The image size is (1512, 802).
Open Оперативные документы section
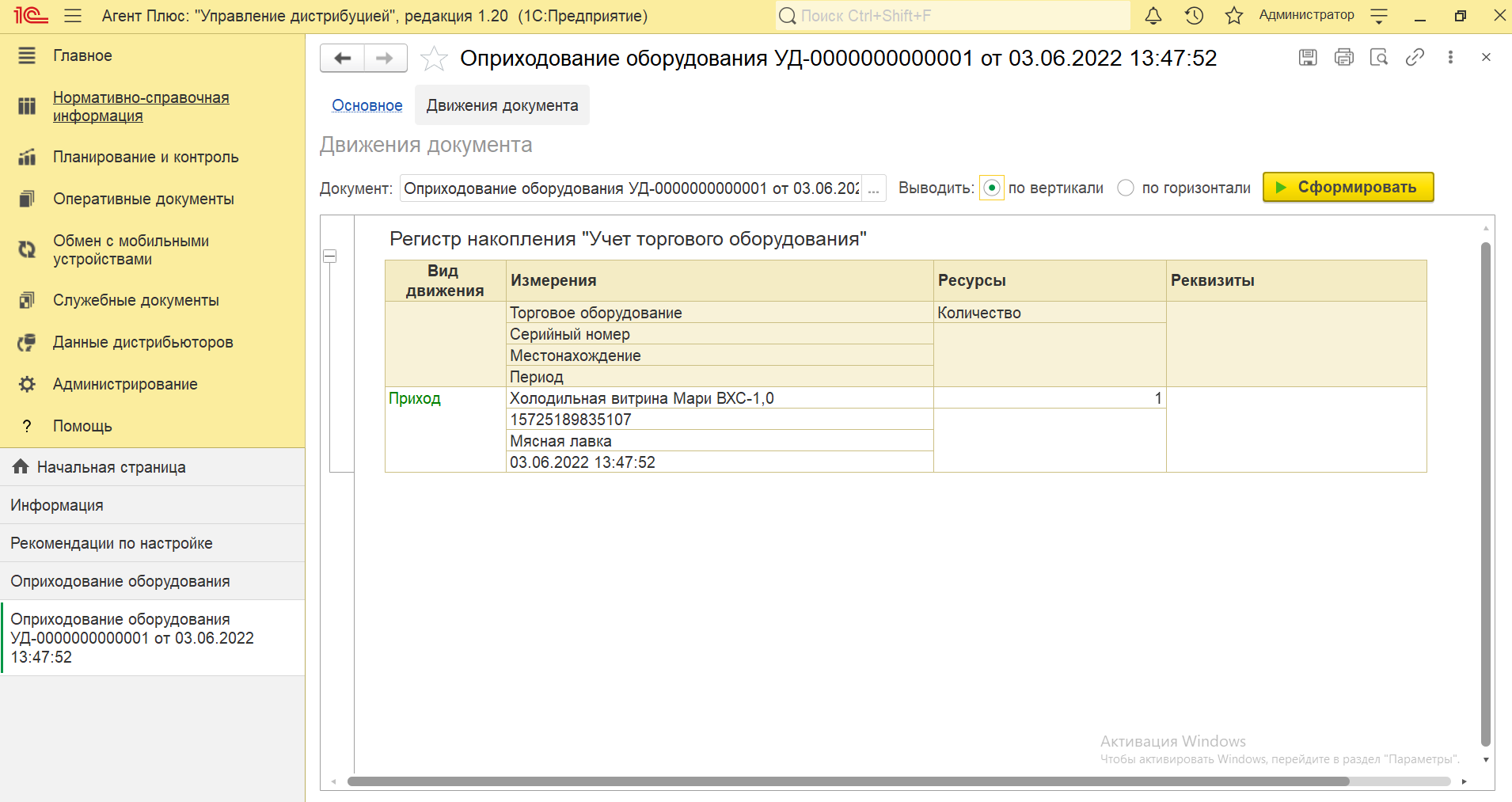[143, 199]
